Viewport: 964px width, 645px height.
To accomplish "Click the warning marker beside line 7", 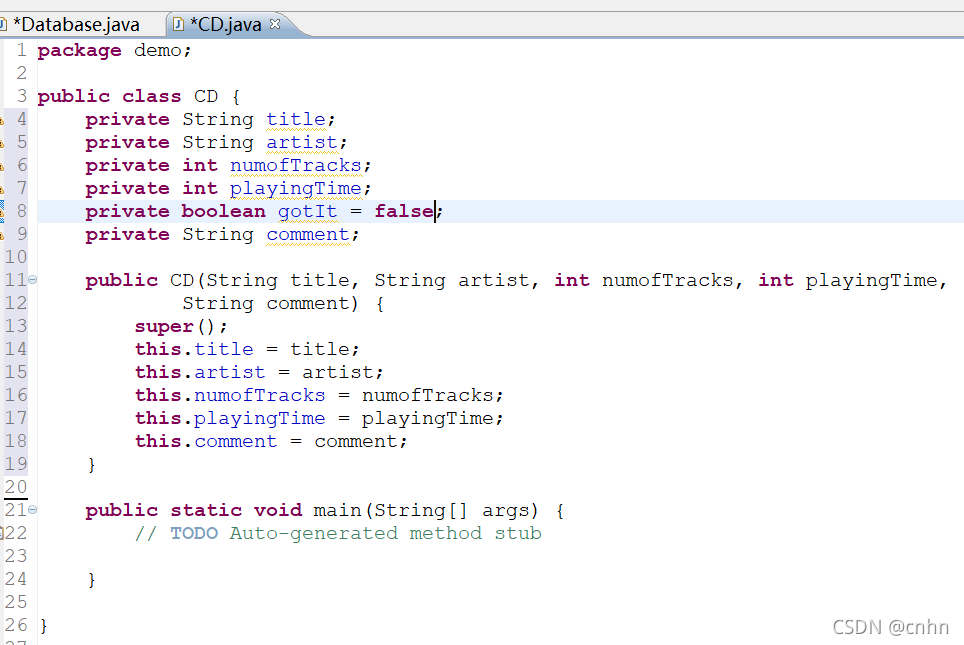I will (6, 187).
